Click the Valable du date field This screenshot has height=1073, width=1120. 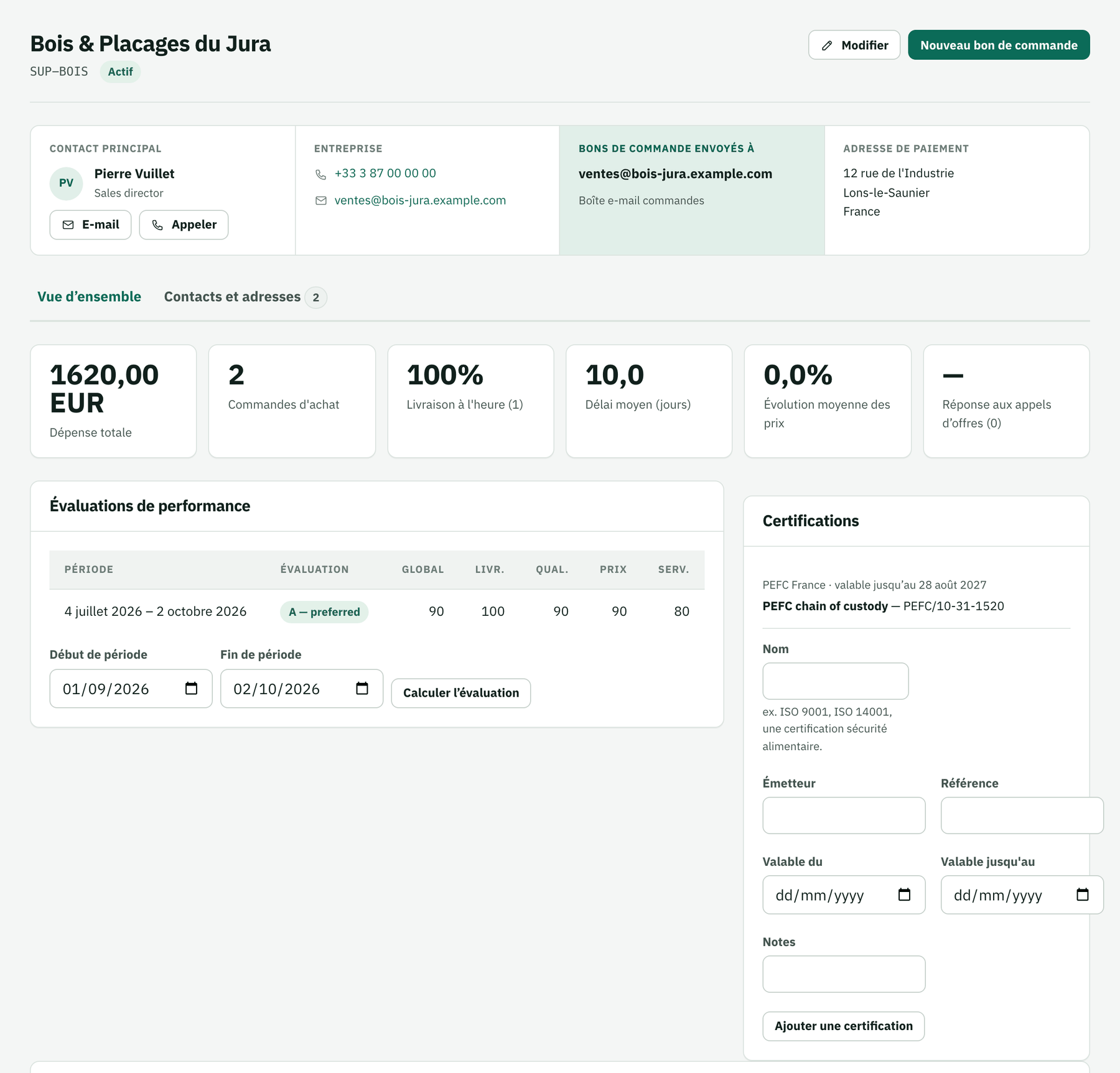pos(844,894)
